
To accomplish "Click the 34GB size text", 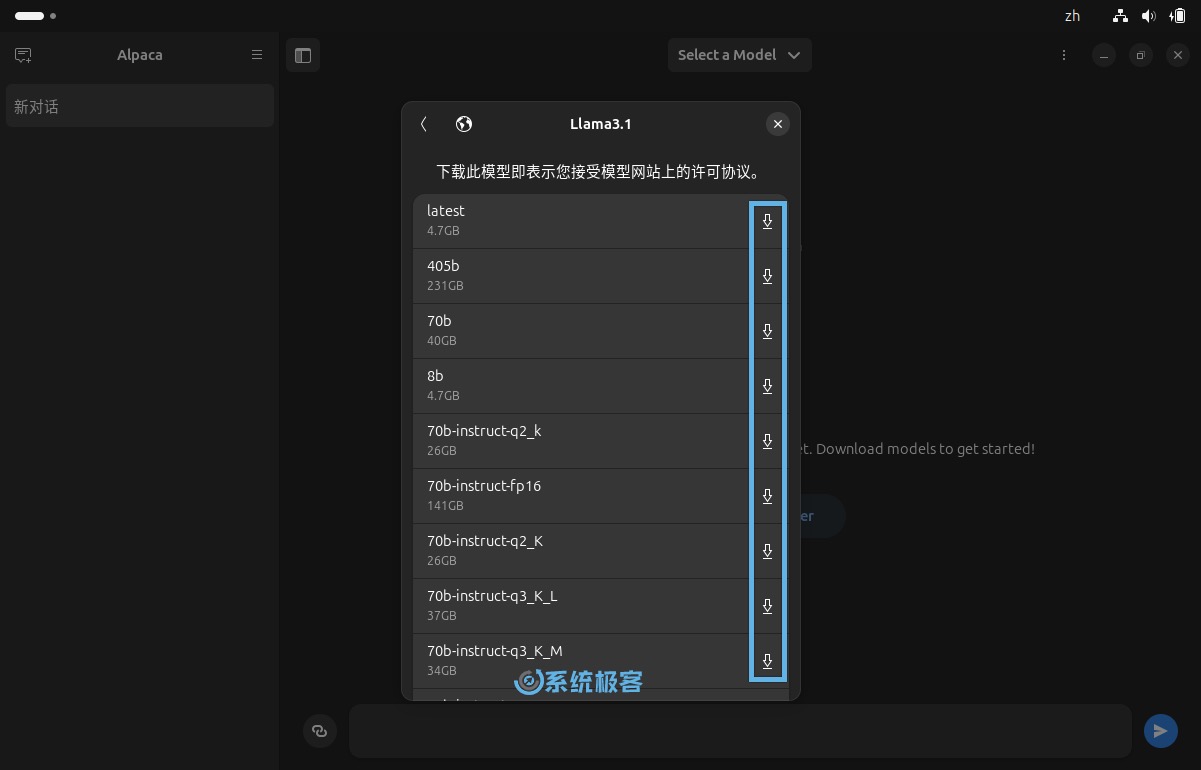I will [442, 671].
